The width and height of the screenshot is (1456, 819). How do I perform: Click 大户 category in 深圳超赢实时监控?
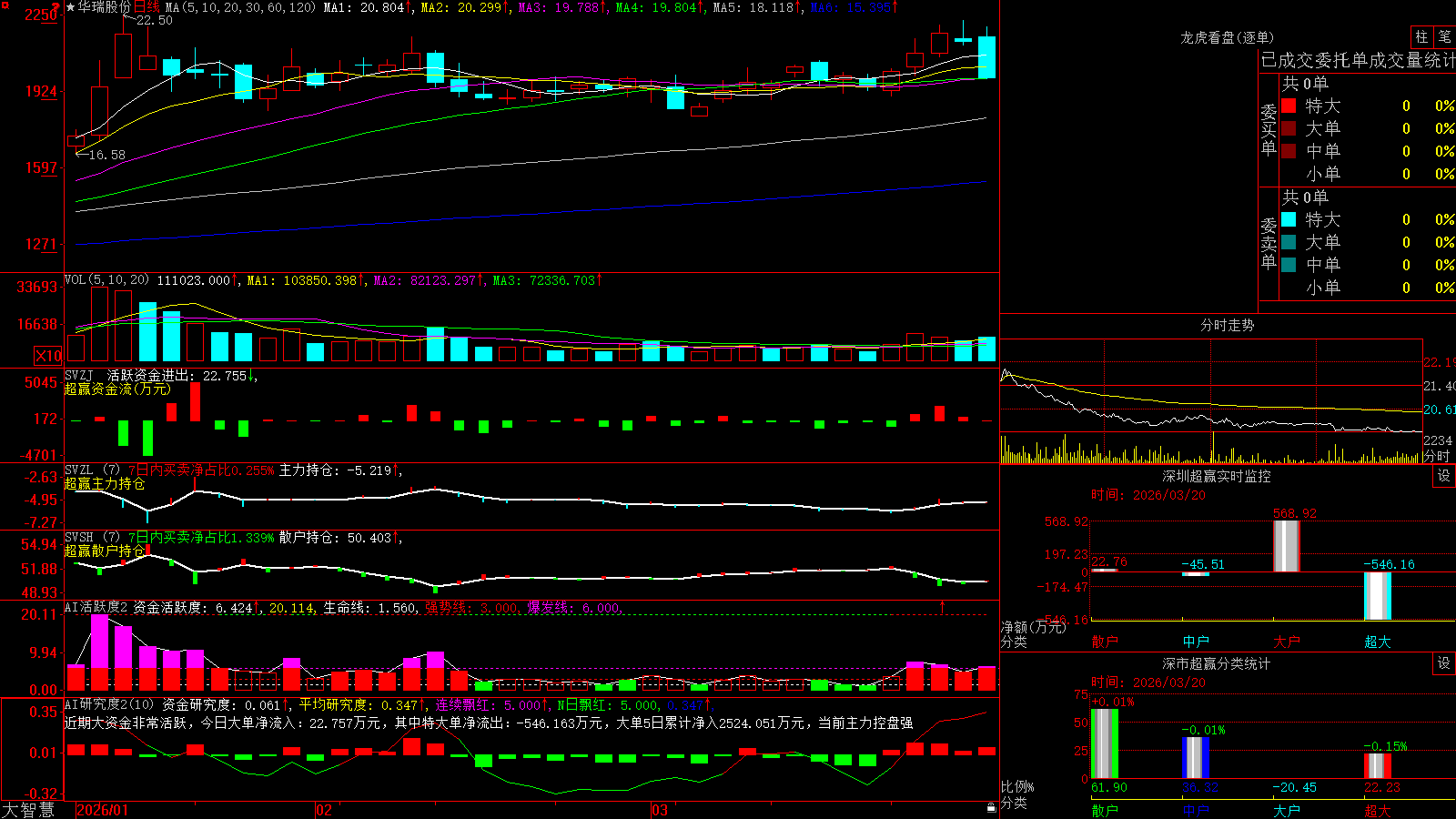pyautogui.click(x=1287, y=642)
